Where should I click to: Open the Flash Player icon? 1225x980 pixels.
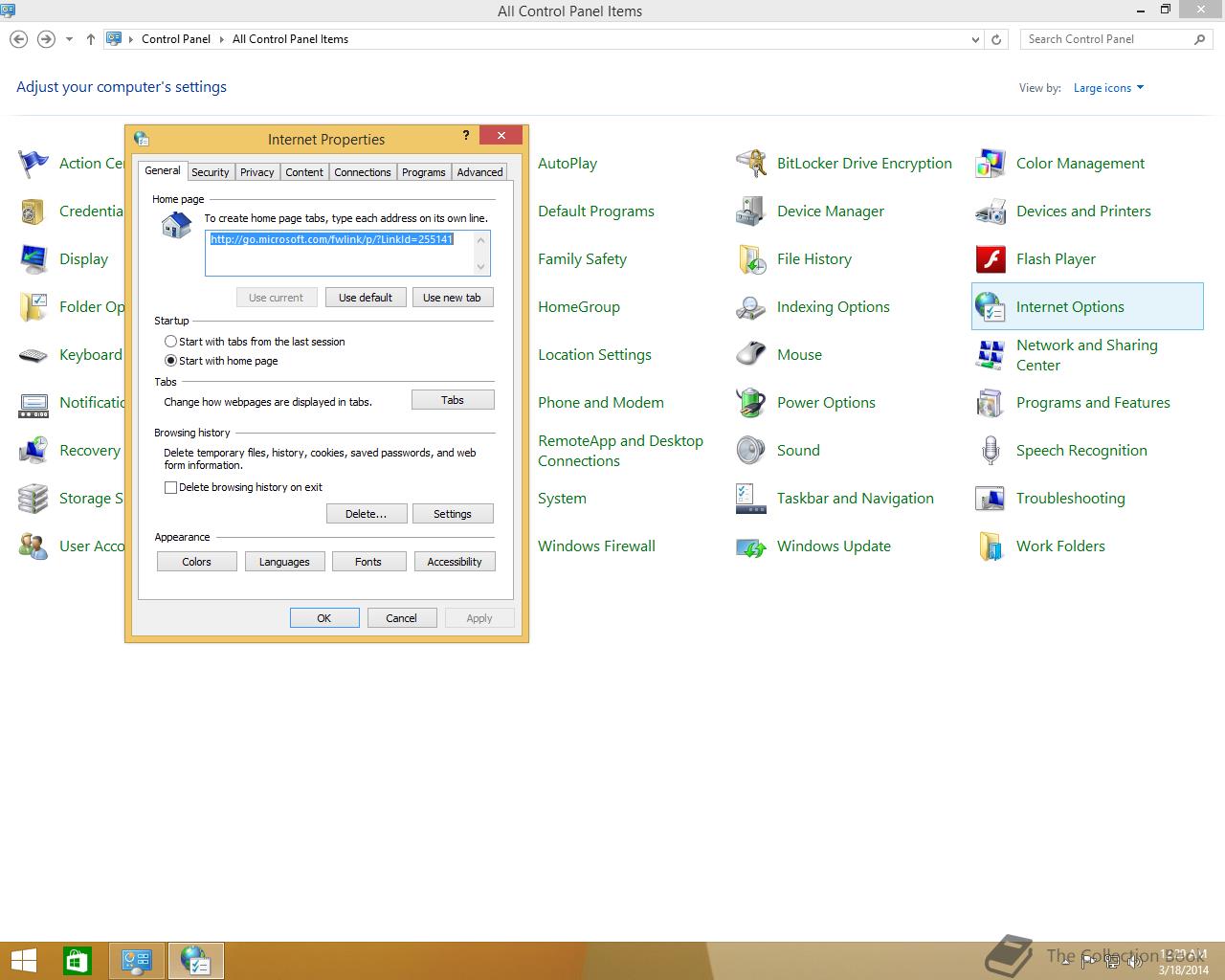pyautogui.click(x=991, y=259)
